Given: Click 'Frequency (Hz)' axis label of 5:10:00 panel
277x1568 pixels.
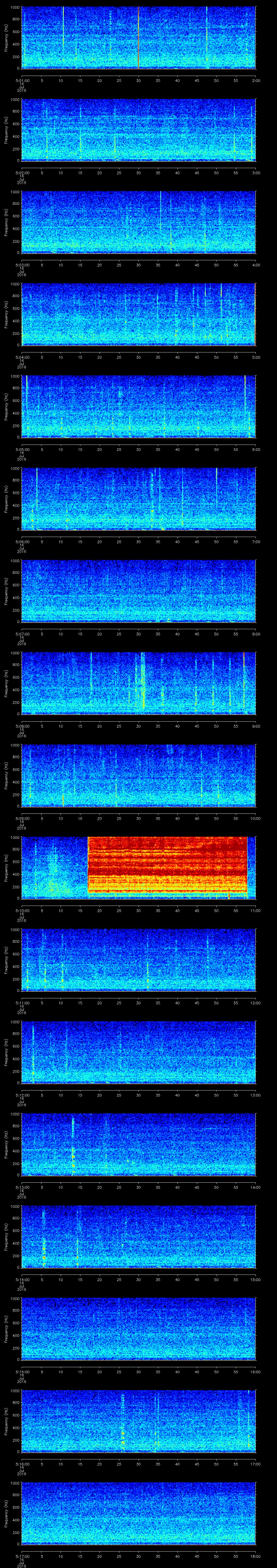Looking at the screenshot, I should [6, 868].
